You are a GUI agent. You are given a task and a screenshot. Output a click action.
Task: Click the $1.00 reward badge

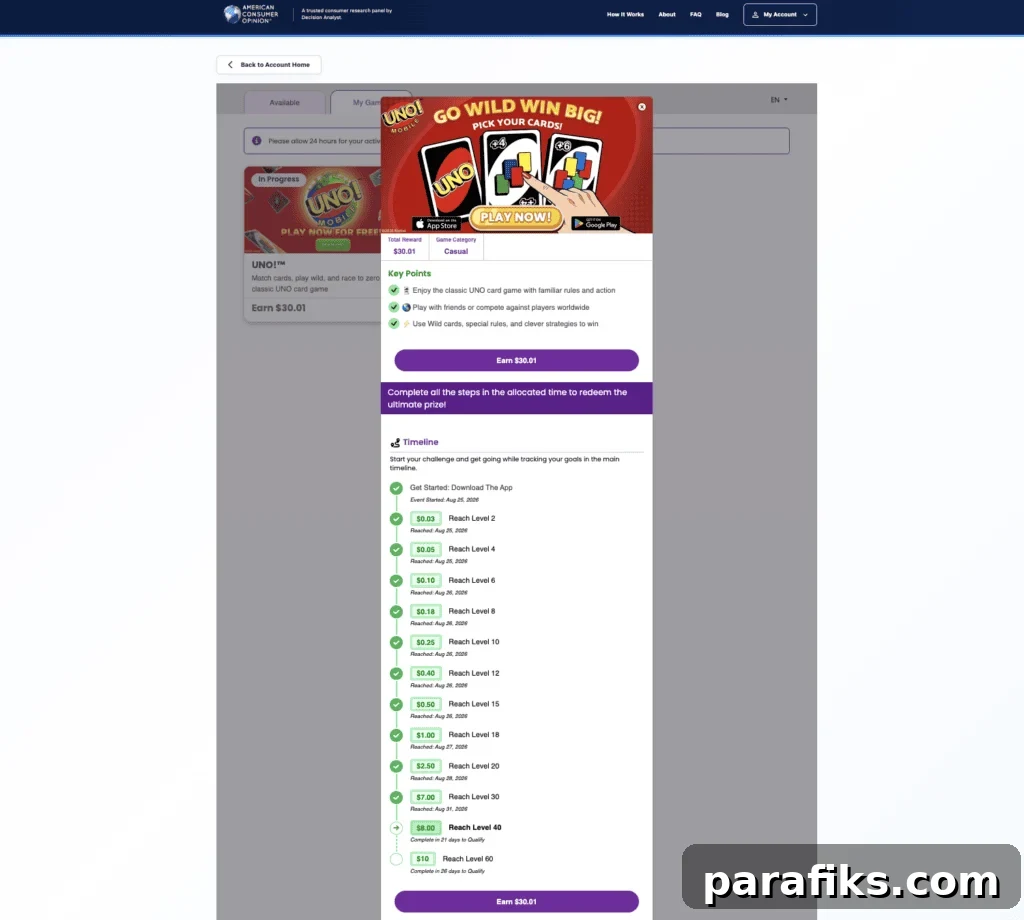click(426, 735)
